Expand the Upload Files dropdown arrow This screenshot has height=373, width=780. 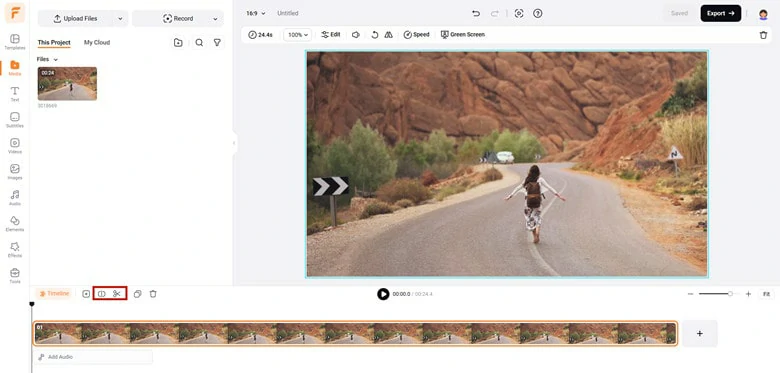point(119,18)
